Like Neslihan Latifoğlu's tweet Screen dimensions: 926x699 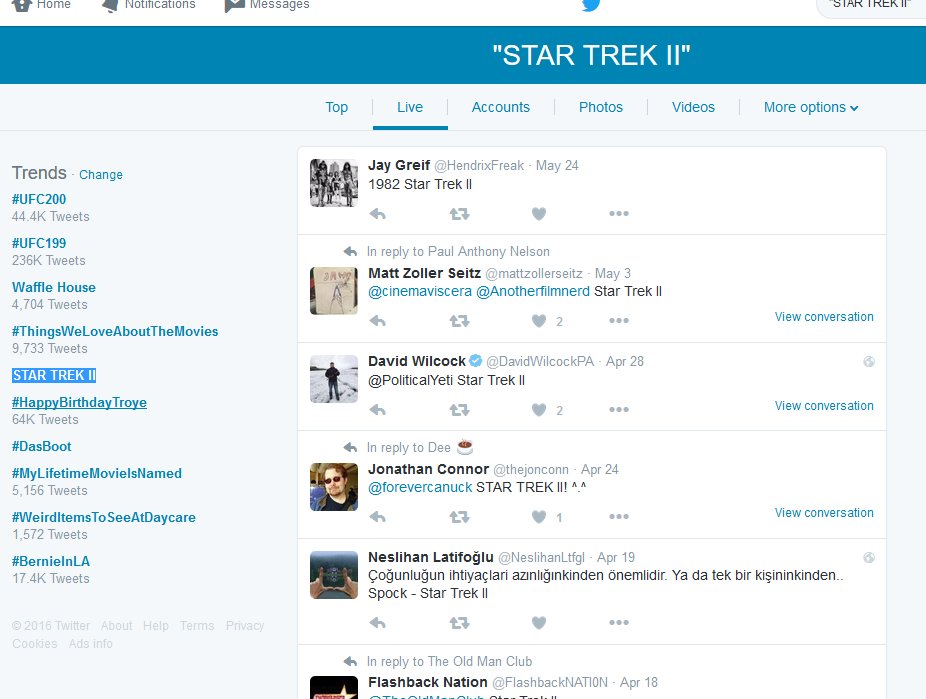(539, 623)
